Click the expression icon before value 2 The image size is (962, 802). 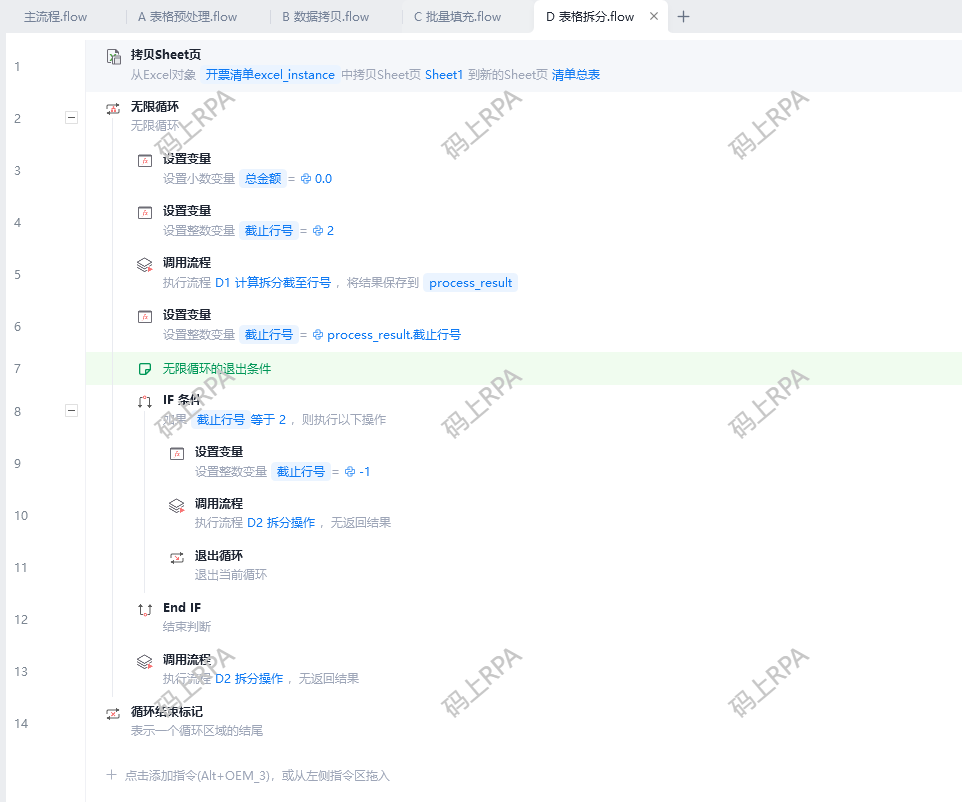[318, 231]
